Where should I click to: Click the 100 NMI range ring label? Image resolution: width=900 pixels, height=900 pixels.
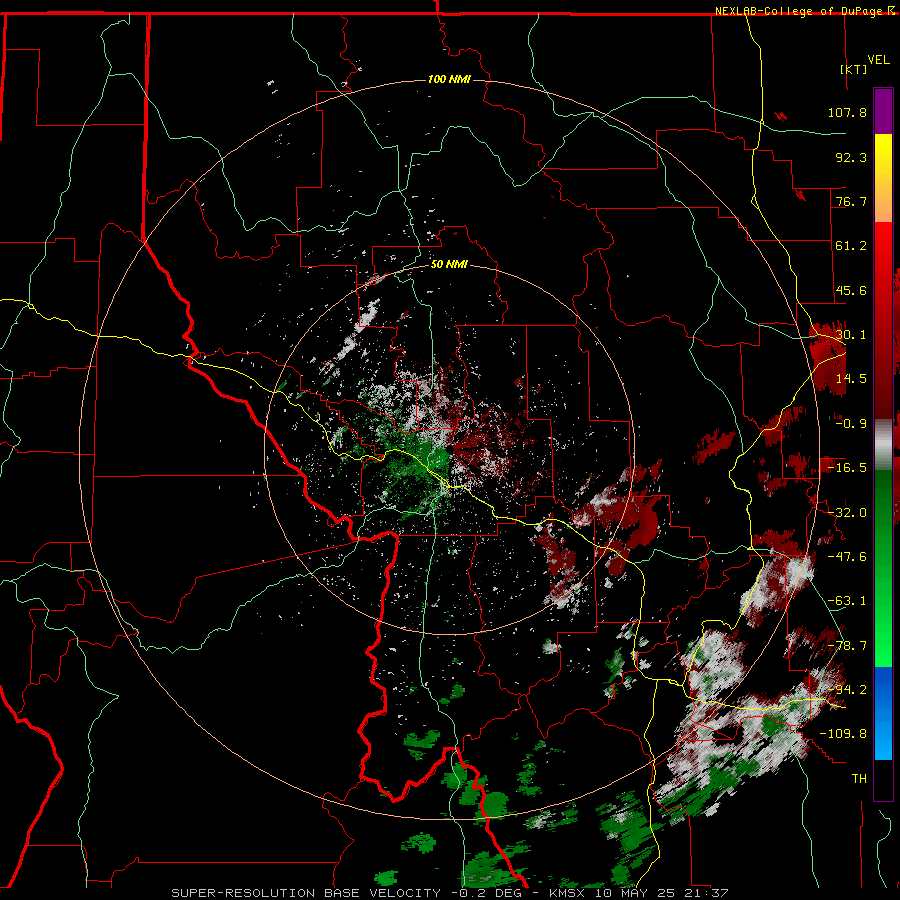point(449,79)
